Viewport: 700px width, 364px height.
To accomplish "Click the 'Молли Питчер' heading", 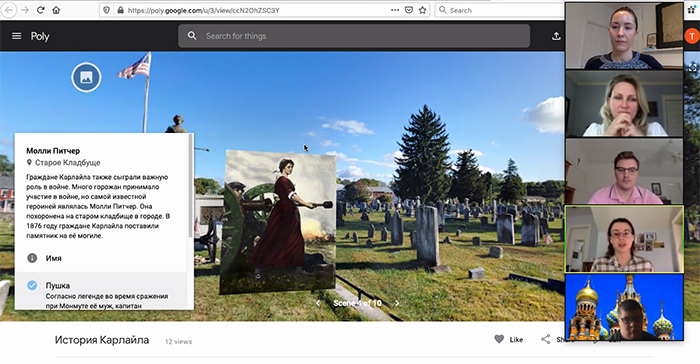I will [x=53, y=151].
